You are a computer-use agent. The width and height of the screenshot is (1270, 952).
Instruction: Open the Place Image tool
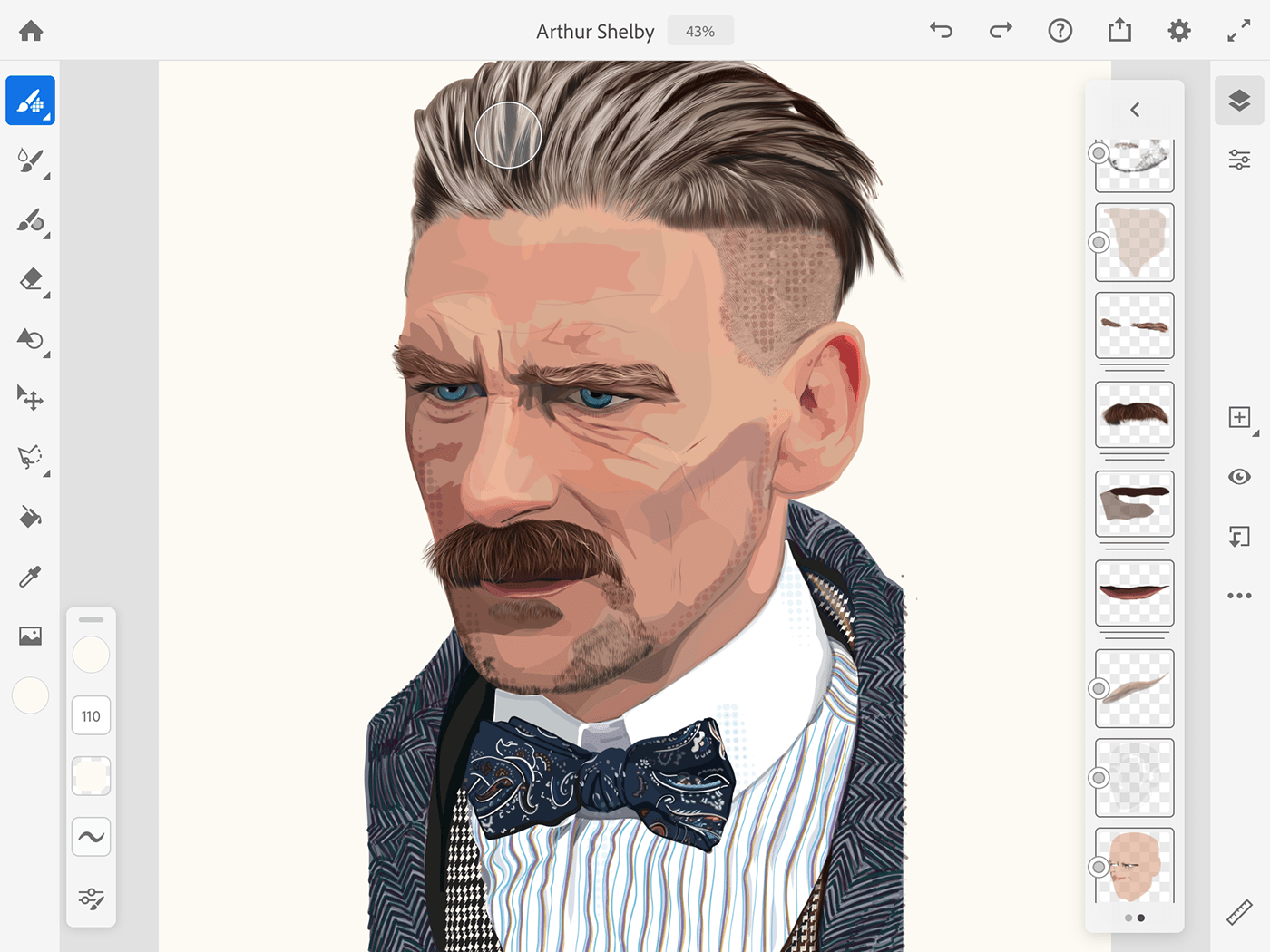(31, 636)
